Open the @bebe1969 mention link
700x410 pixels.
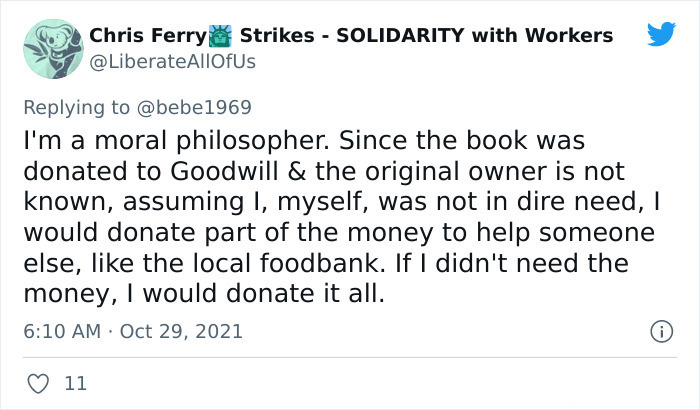click(195, 106)
